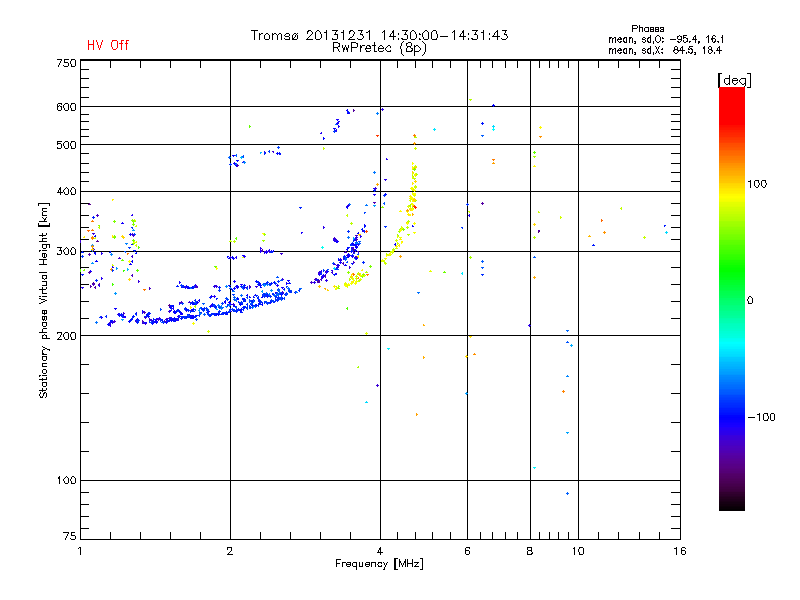Viewport: 800px width, 600px height.
Task: Select the plot title 'Tromsø 20131231 14:30:00-14:31:43'
Action: [x=380, y=35]
